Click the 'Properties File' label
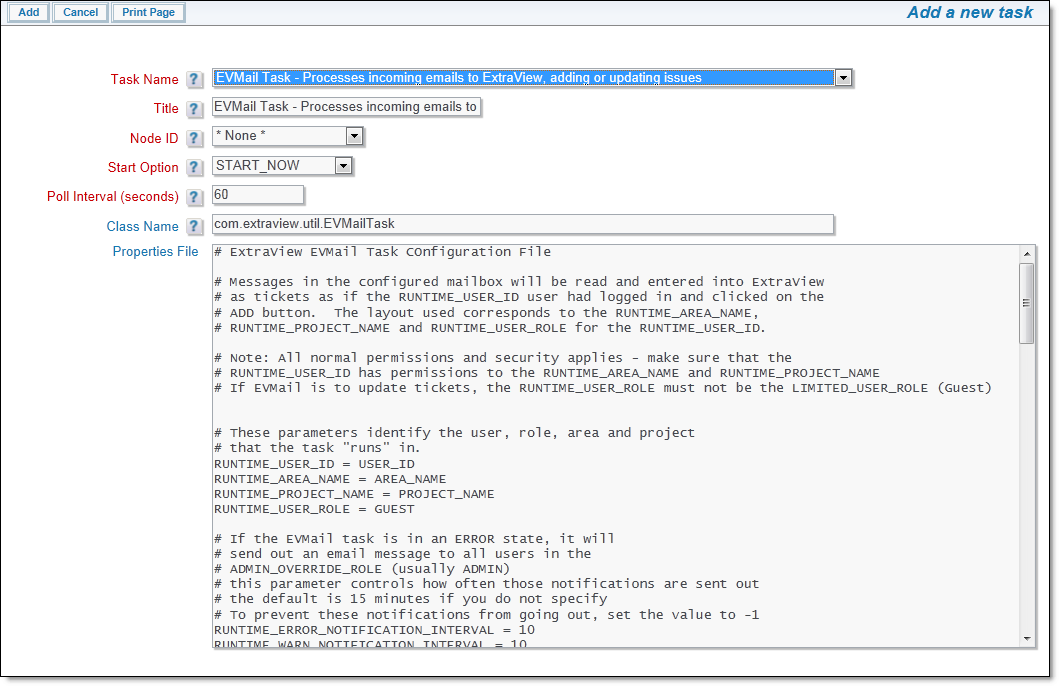 click(x=155, y=251)
